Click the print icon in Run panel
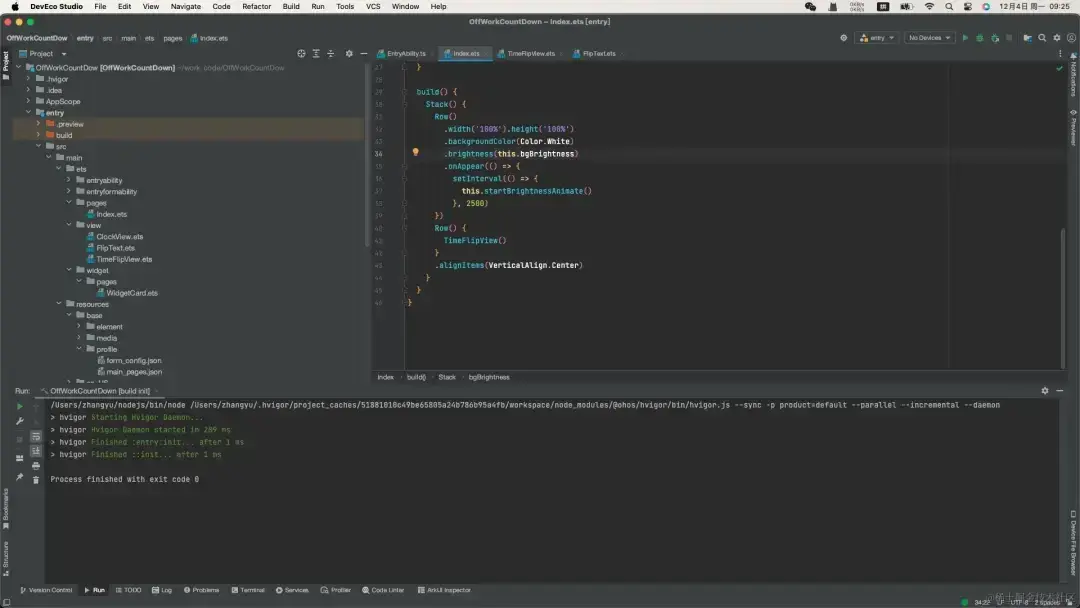 point(36,465)
